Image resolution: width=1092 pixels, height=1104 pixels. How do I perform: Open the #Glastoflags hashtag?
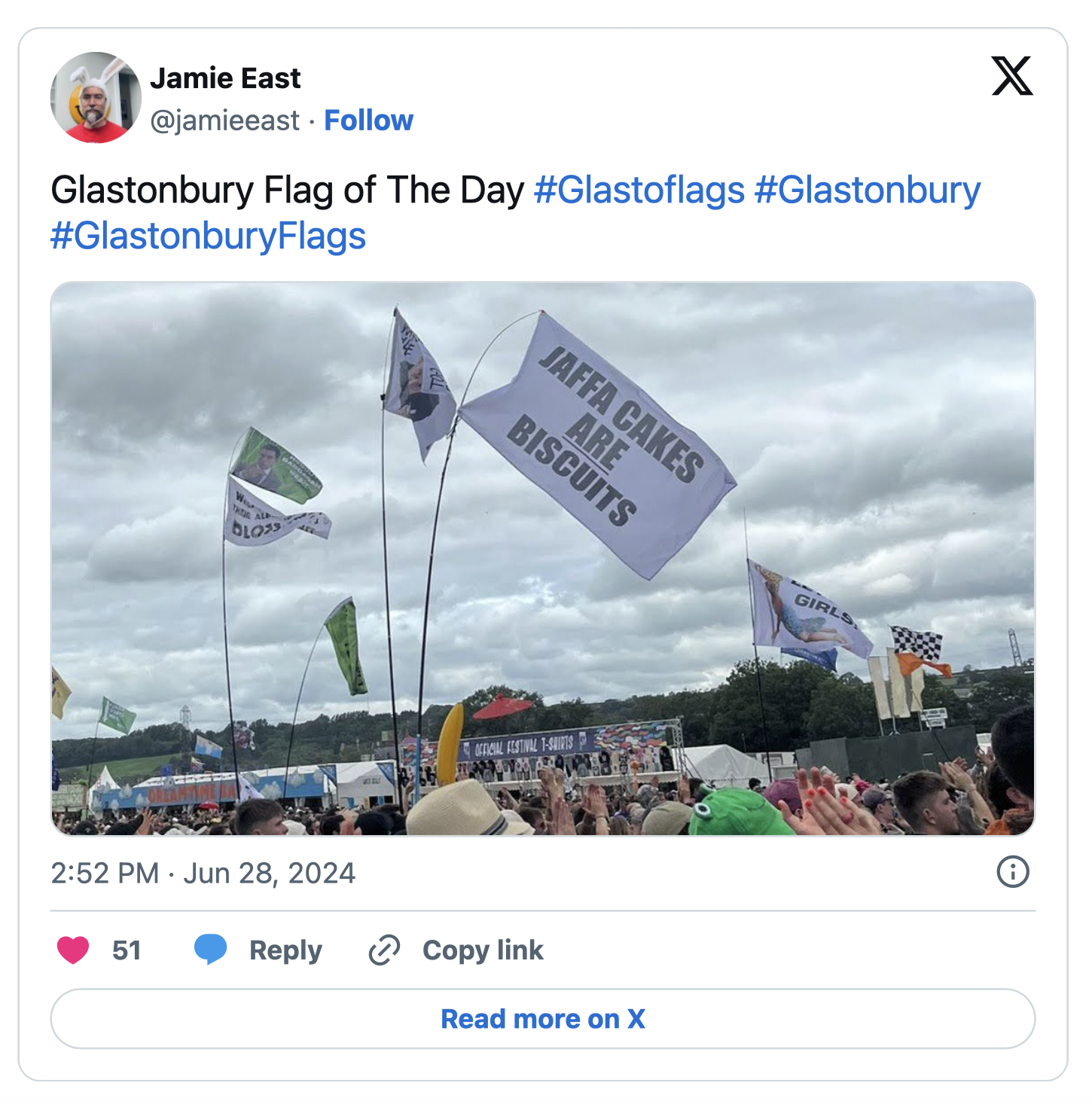(x=639, y=190)
